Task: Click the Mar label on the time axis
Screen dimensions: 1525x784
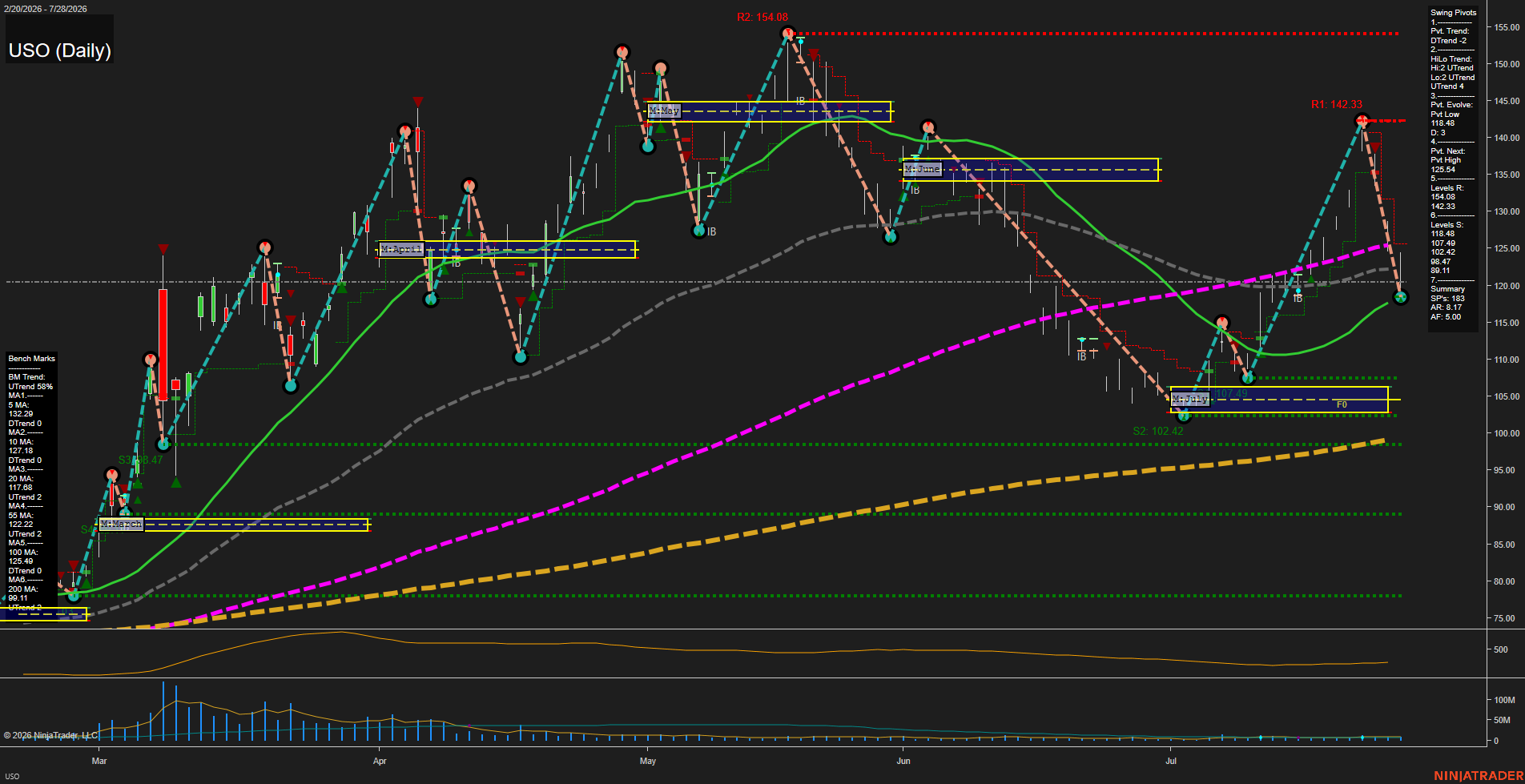Action: [x=99, y=761]
